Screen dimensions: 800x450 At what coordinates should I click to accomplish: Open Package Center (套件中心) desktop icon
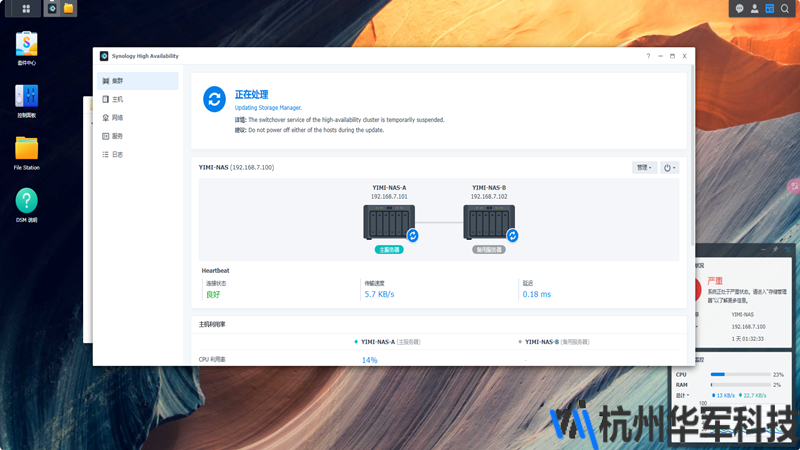pyautogui.click(x=26, y=44)
